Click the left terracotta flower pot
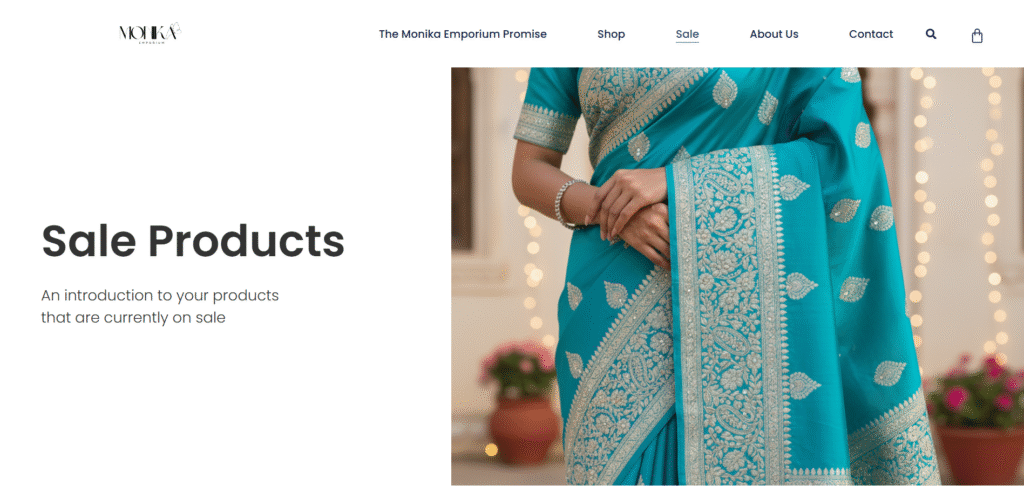 [x=524, y=430]
